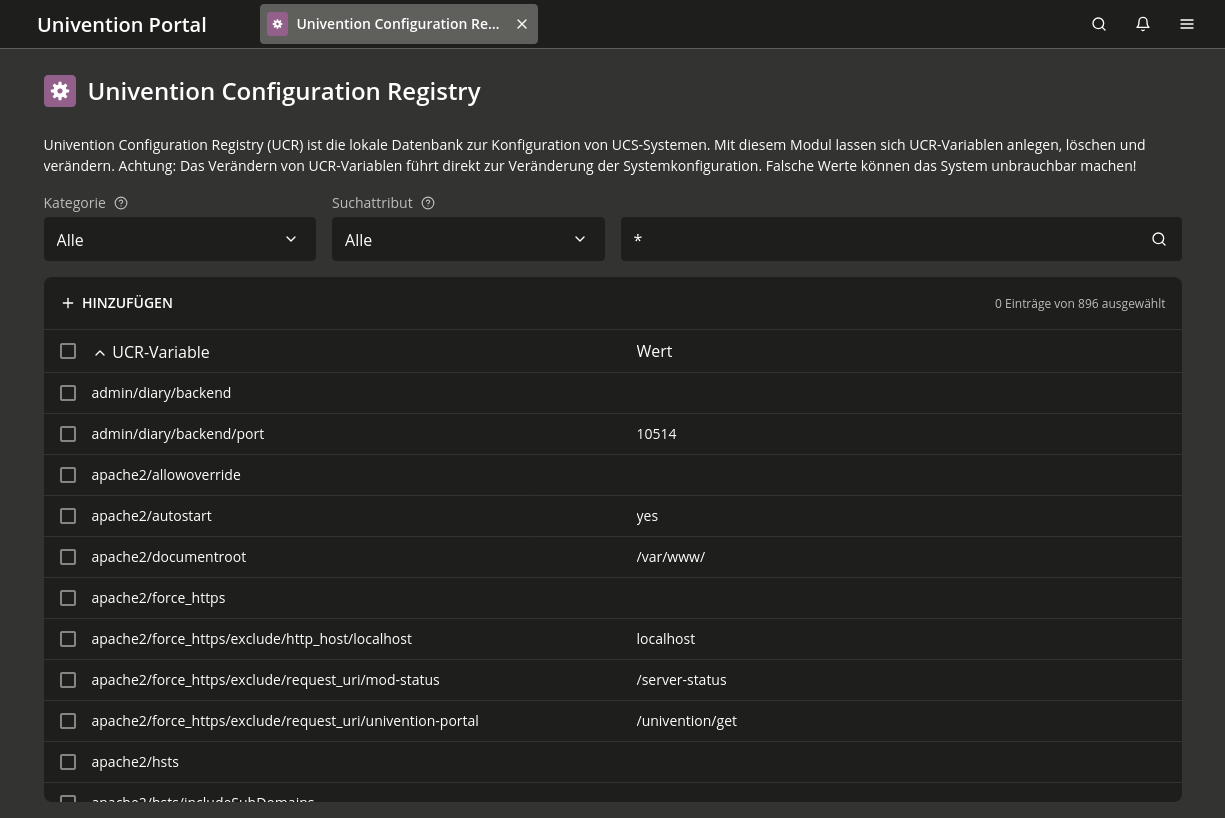The height and width of the screenshot is (818, 1225).
Task: Click the value yes
Action: click(x=647, y=516)
